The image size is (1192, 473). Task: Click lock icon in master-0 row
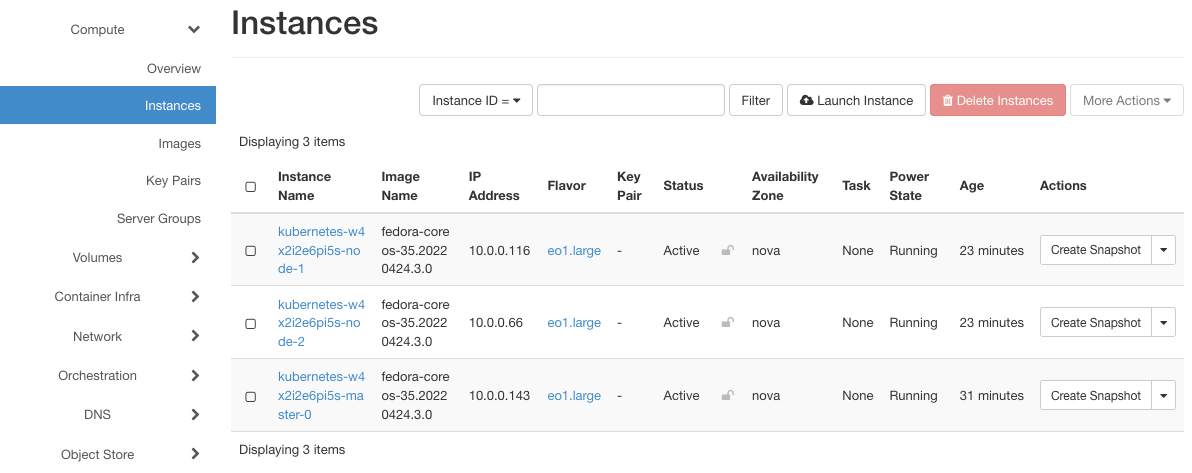click(x=727, y=396)
